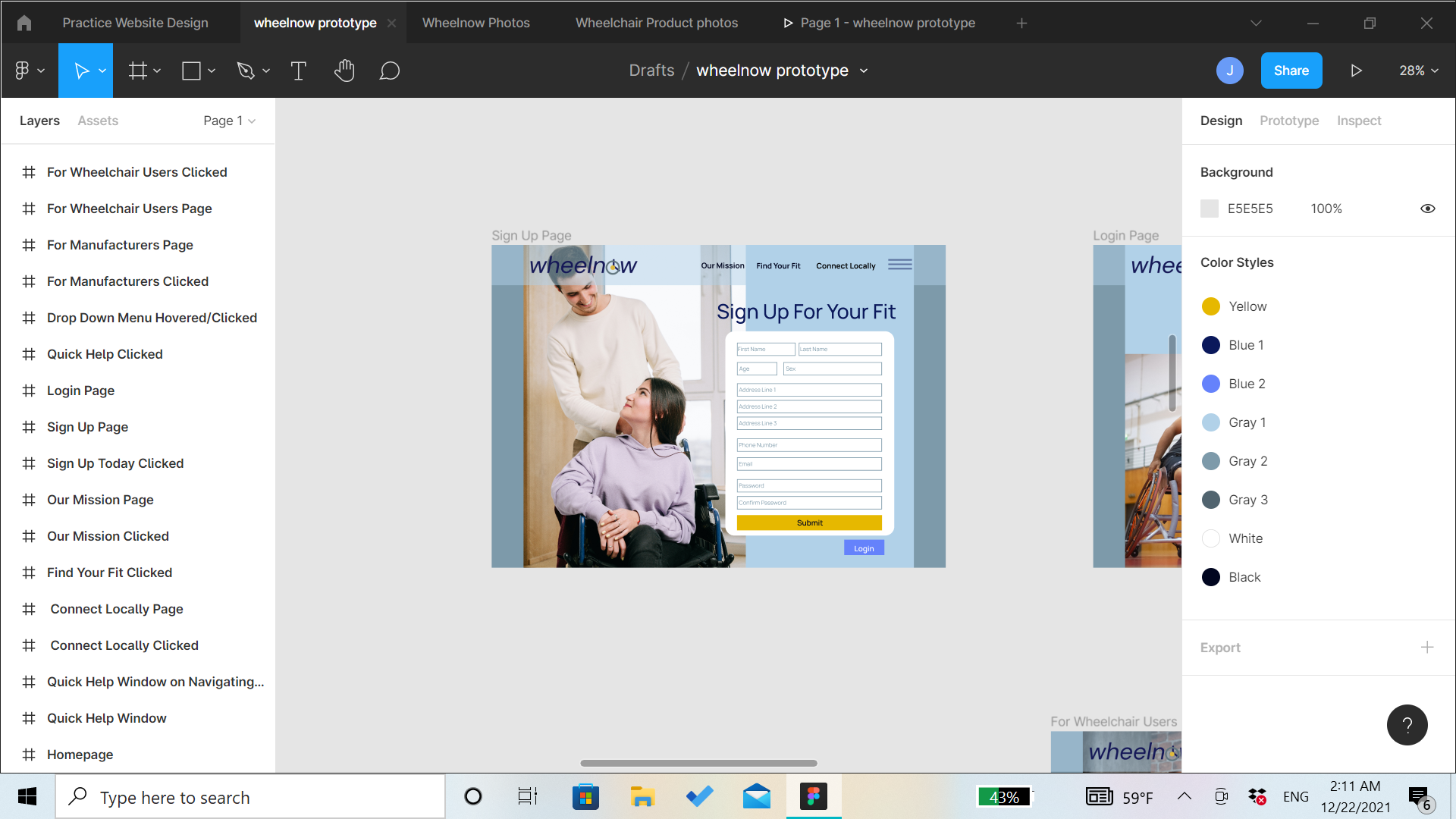The height and width of the screenshot is (819, 1456).
Task: Select the Rectangle shape tool
Action: (191, 71)
